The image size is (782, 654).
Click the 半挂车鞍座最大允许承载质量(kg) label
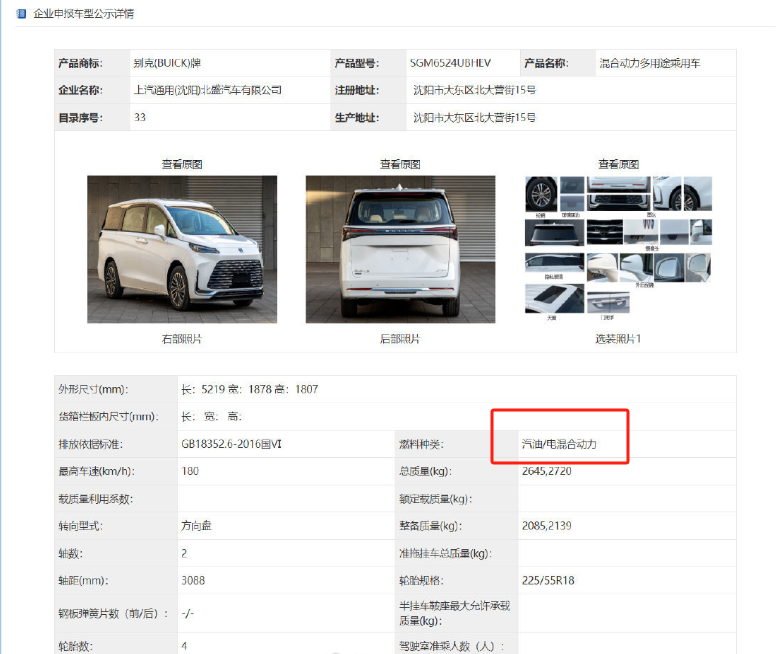coord(454,613)
